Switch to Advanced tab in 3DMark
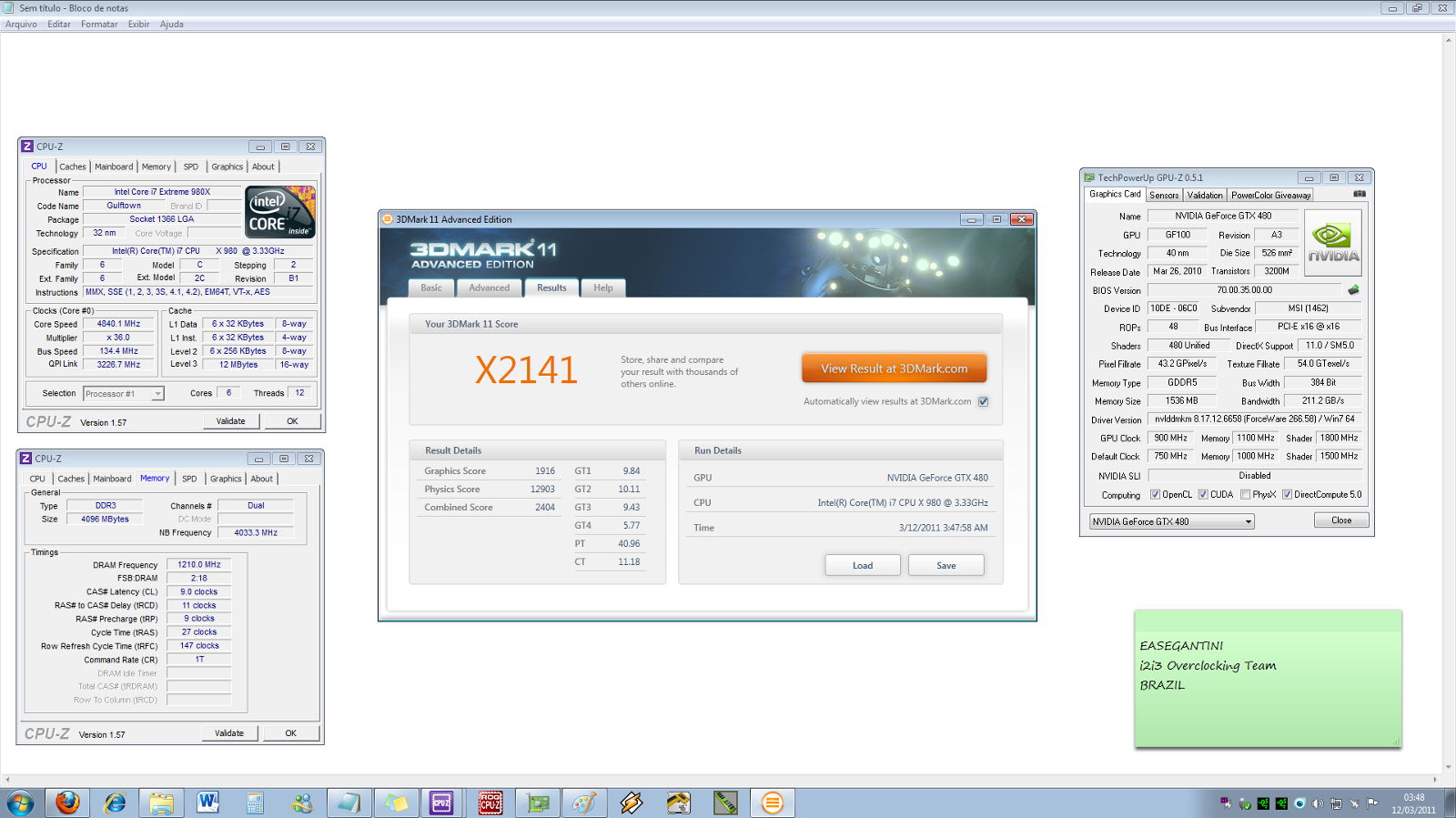This screenshot has width=1456, height=818. pyautogui.click(x=490, y=288)
